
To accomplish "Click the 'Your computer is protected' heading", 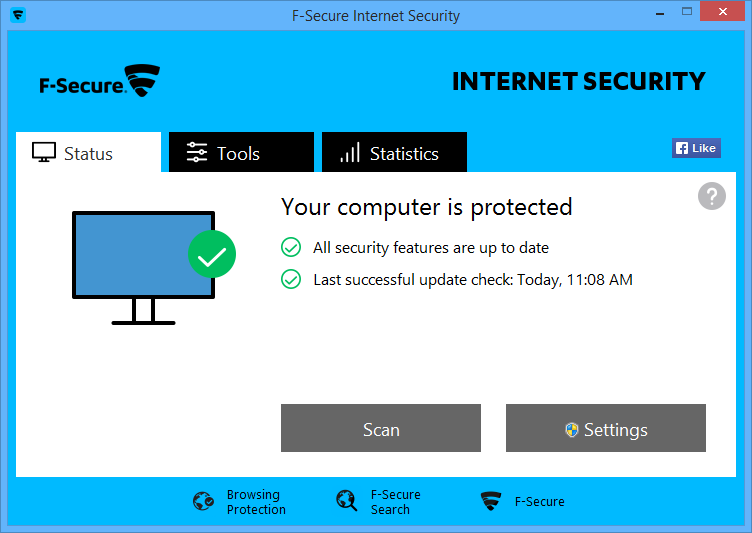I will 427,207.
